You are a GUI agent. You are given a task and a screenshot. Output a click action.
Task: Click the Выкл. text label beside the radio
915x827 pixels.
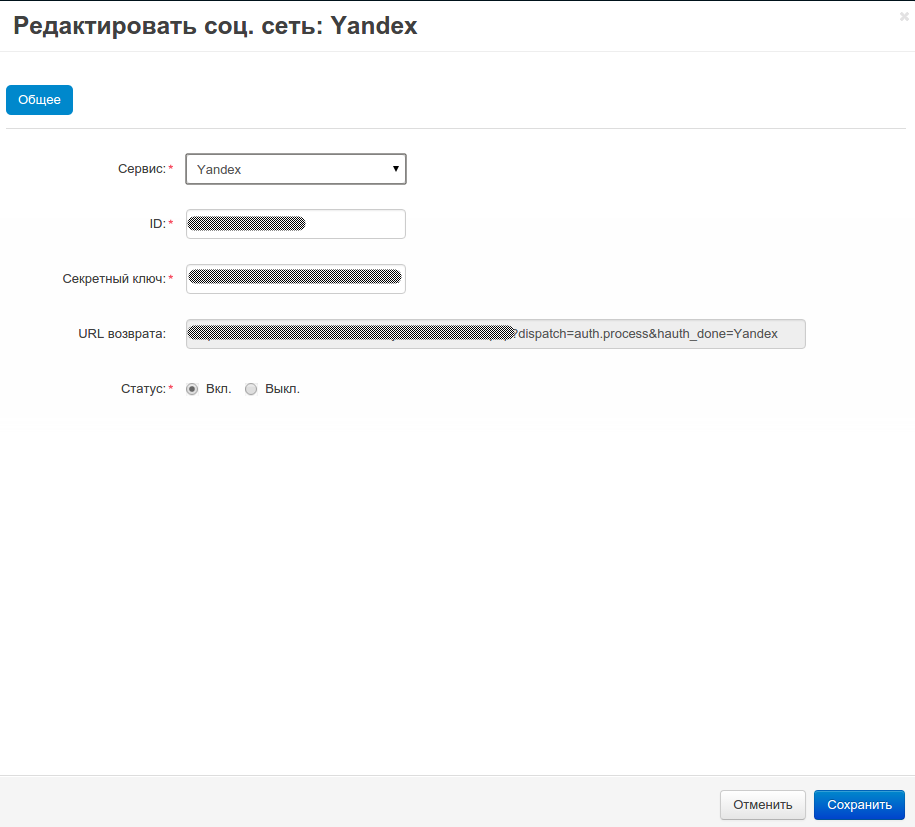click(282, 389)
